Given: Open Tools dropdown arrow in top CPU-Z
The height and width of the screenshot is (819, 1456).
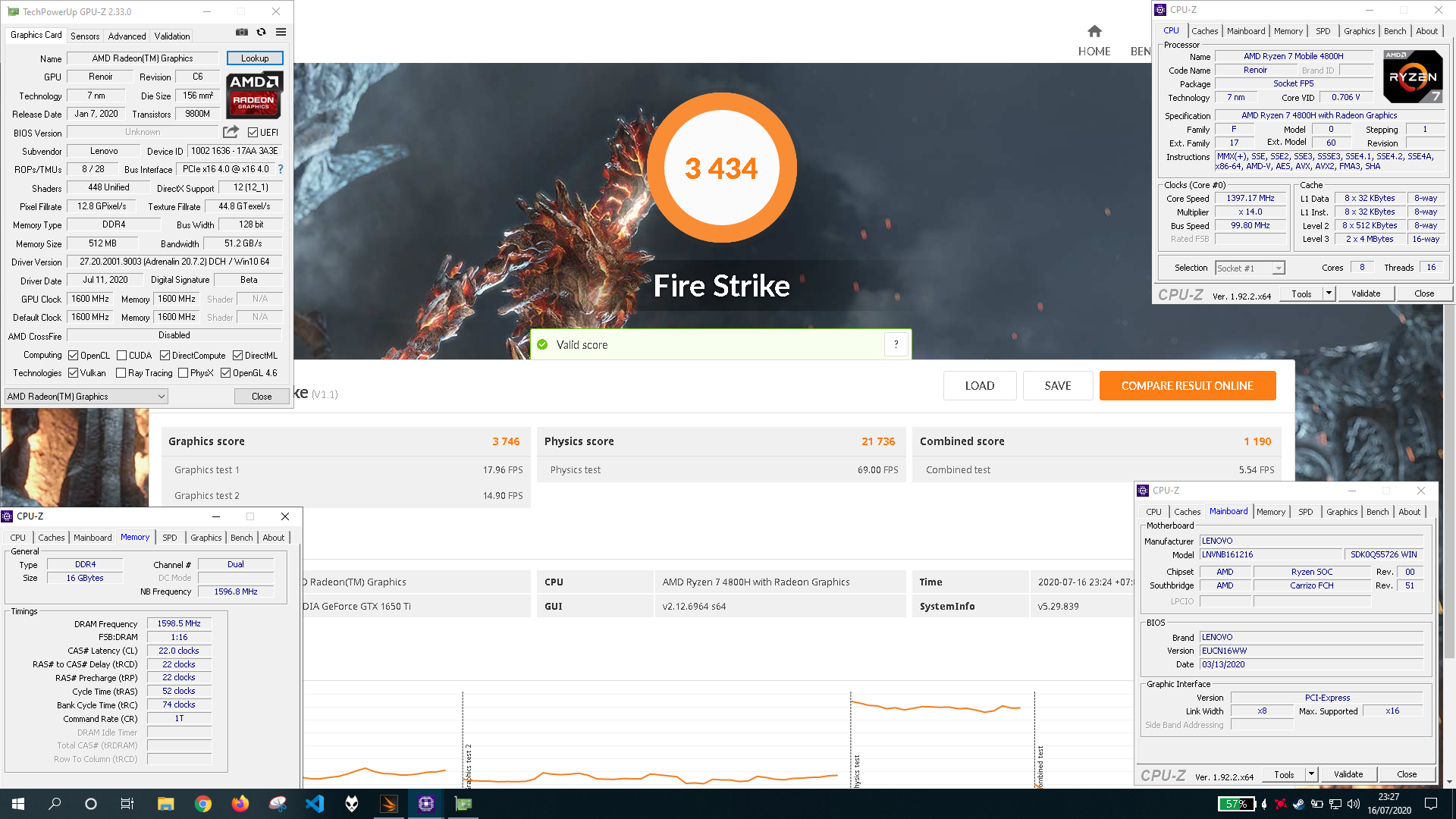Looking at the screenshot, I should [1329, 293].
